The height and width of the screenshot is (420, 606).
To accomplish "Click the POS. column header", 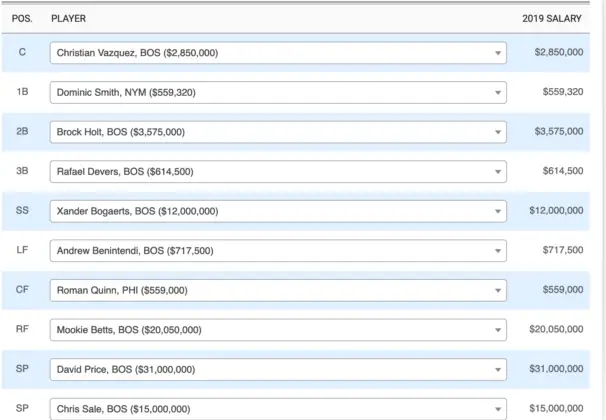I will (22, 19).
